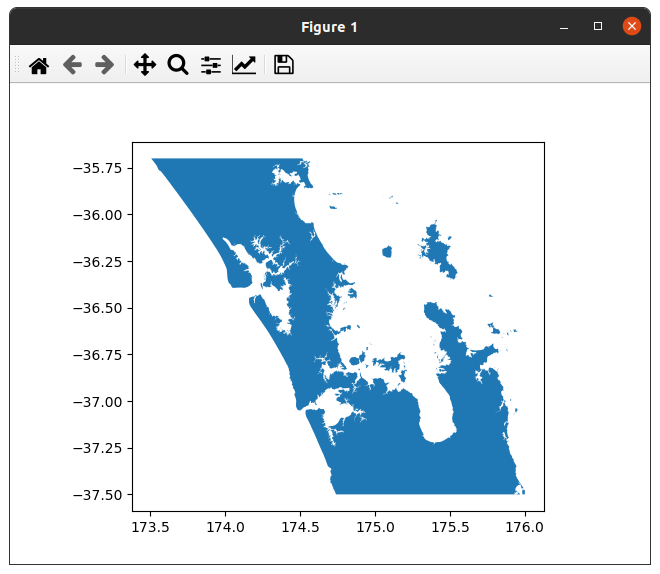The image size is (660, 574).
Task: Minimize the Figure 1 window
Action: [564, 27]
